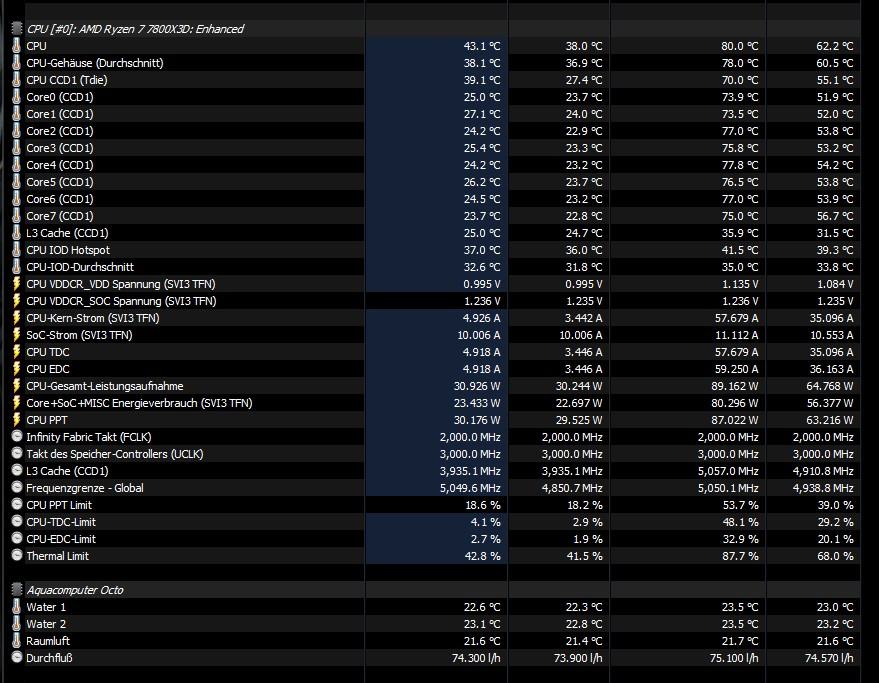Click CPU current value 43.1 °C
This screenshot has width=879, height=683.
tap(482, 46)
